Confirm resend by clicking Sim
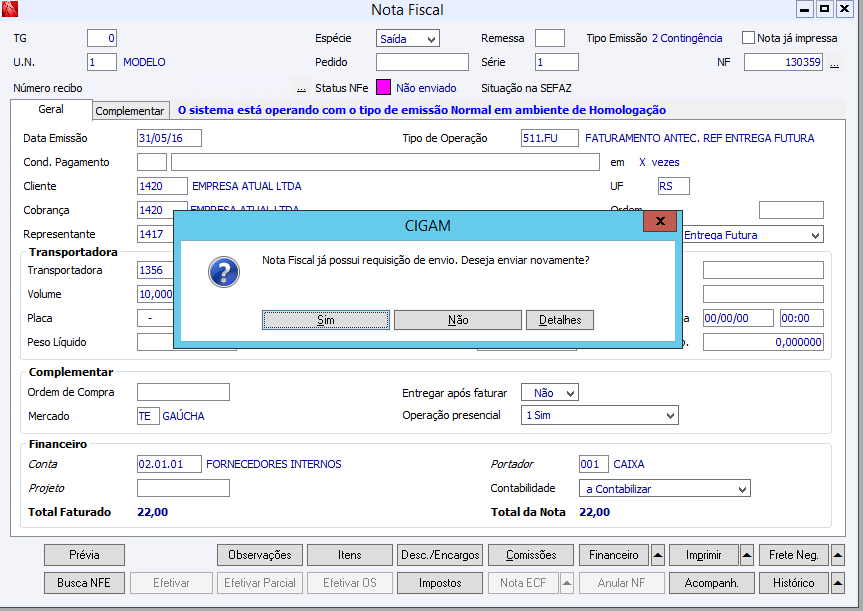The width and height of the screenshot is (863, 611). [x=326, y=320]
